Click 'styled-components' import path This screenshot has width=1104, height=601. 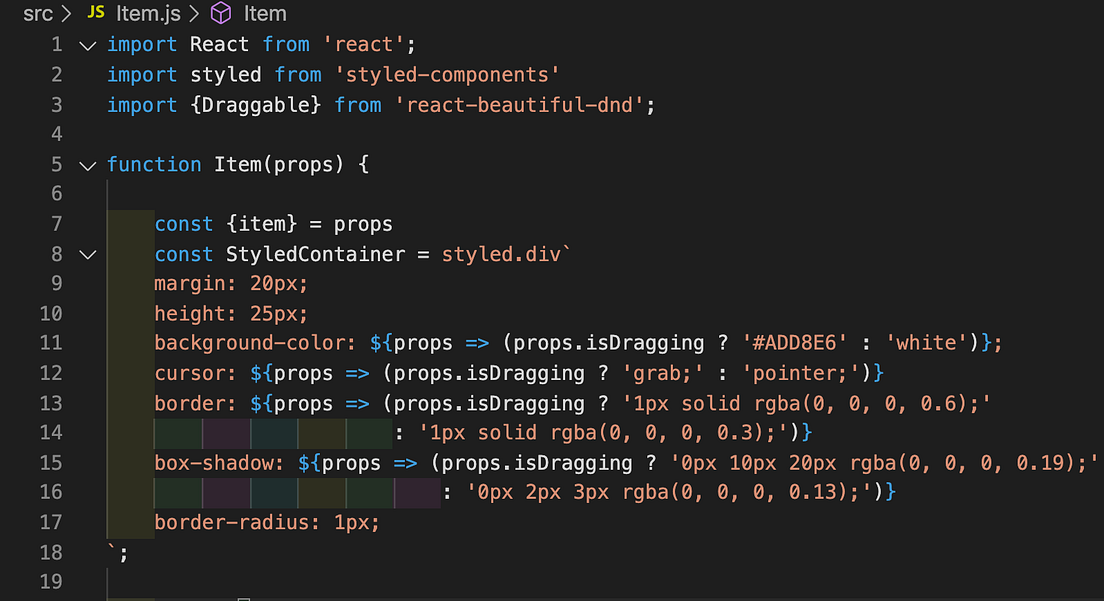pos(447,75)
